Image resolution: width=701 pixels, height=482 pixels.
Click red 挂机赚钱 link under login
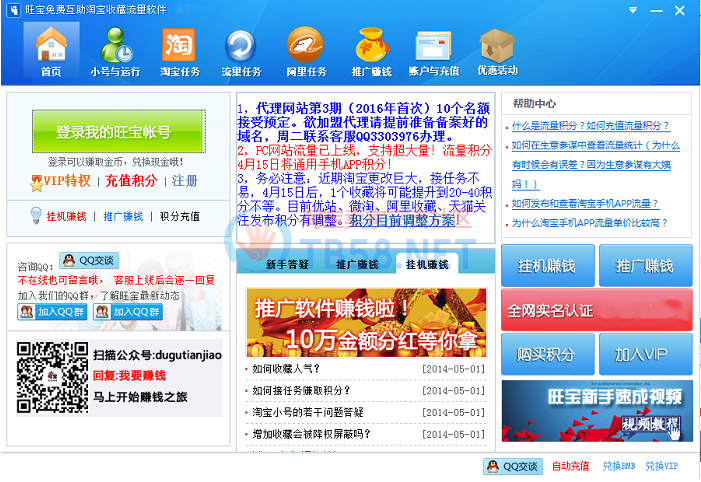pyautogui.click(x=67, y=216)
